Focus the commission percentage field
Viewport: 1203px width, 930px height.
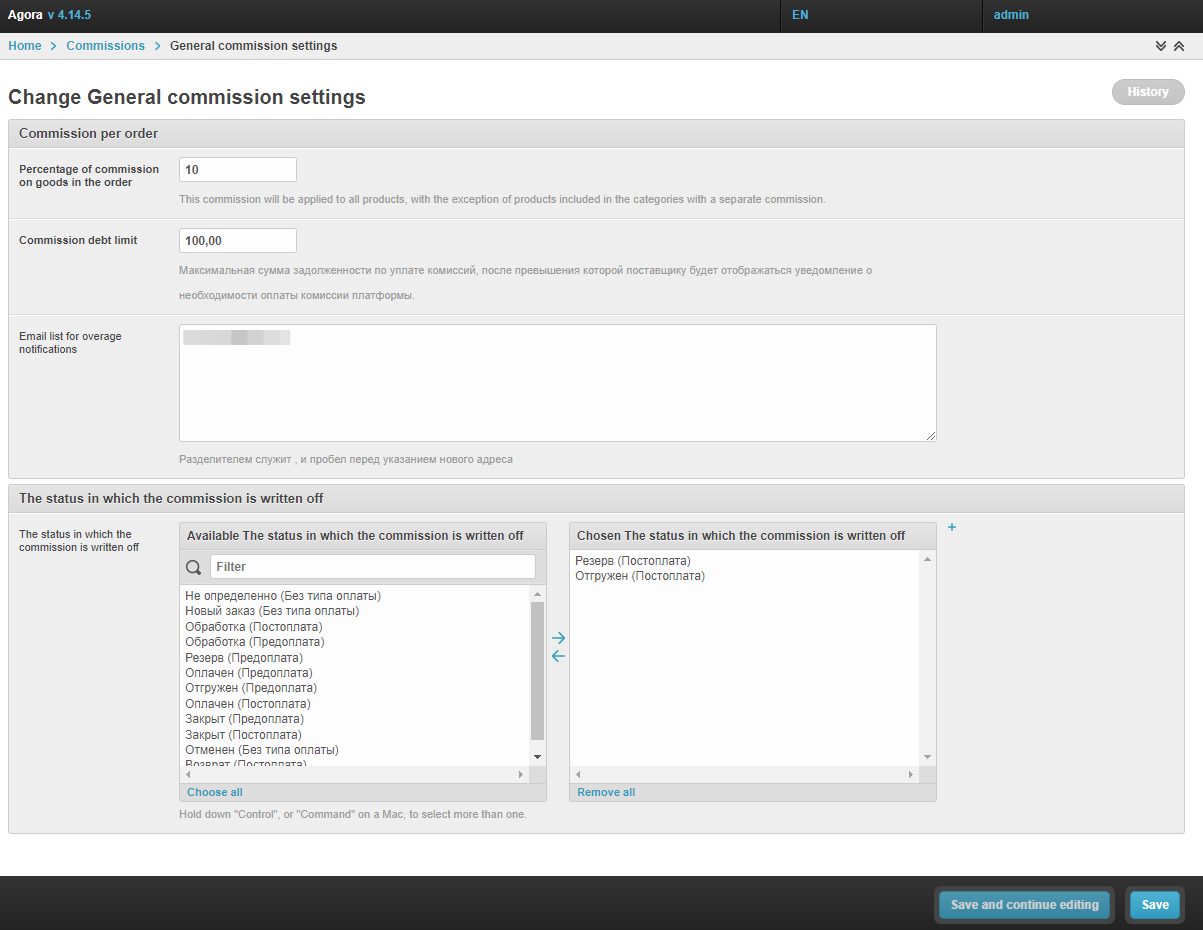click(x=238, y=170)
